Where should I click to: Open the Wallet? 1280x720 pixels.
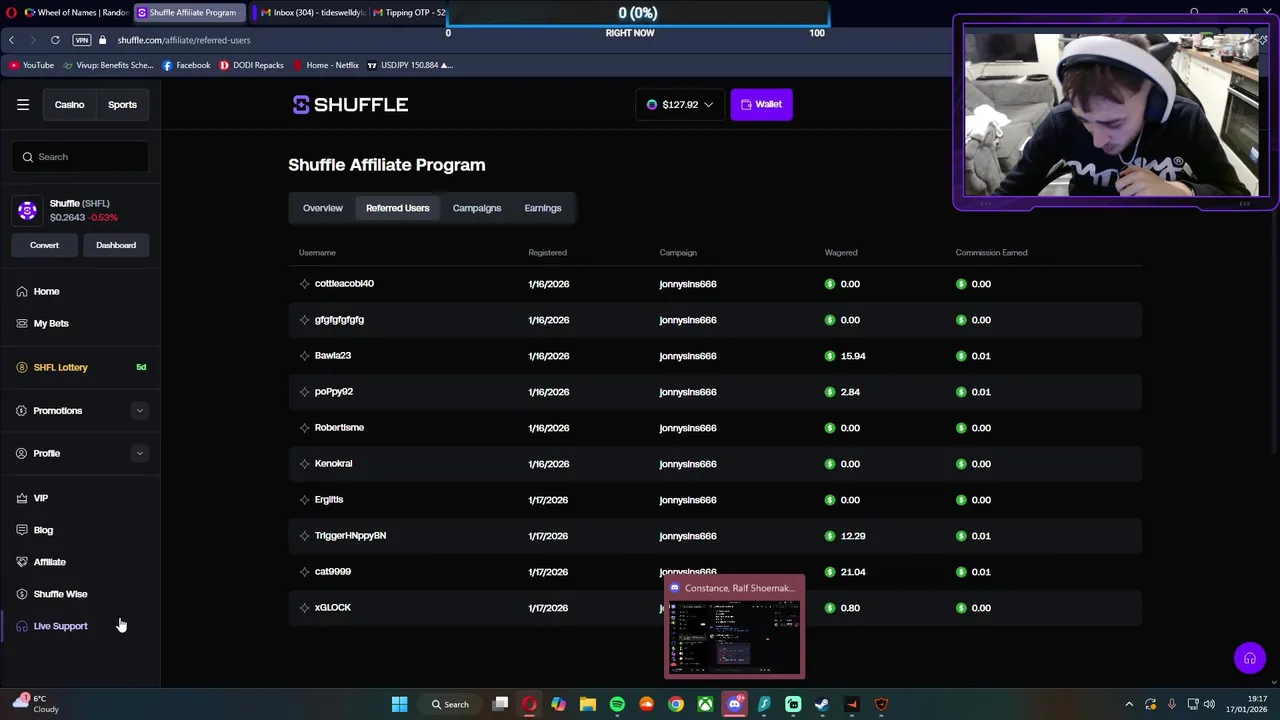(761, 104)
